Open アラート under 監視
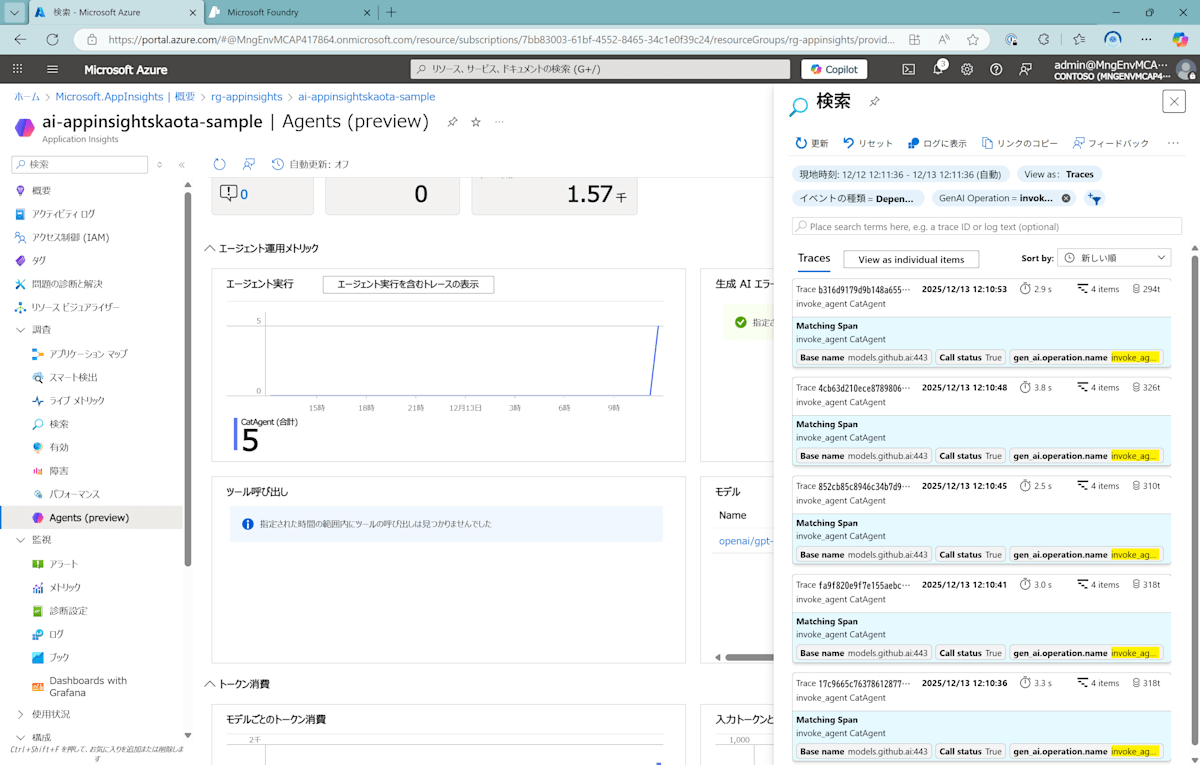 [x=64, y=564]
